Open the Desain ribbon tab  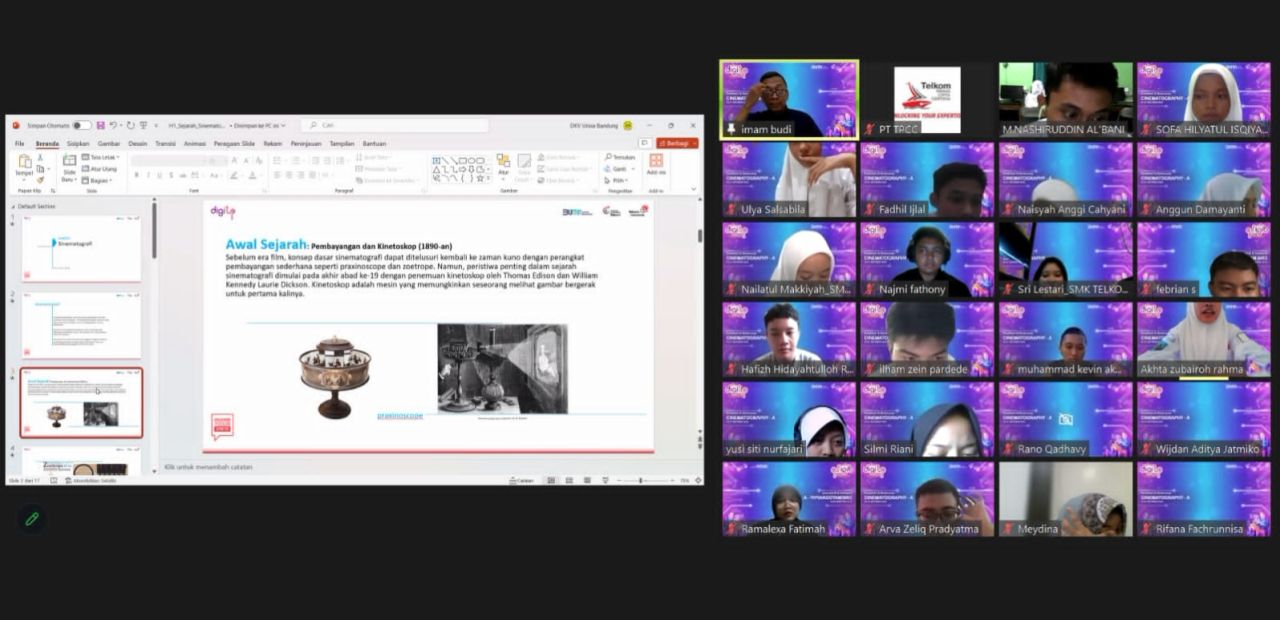[137, 143]
